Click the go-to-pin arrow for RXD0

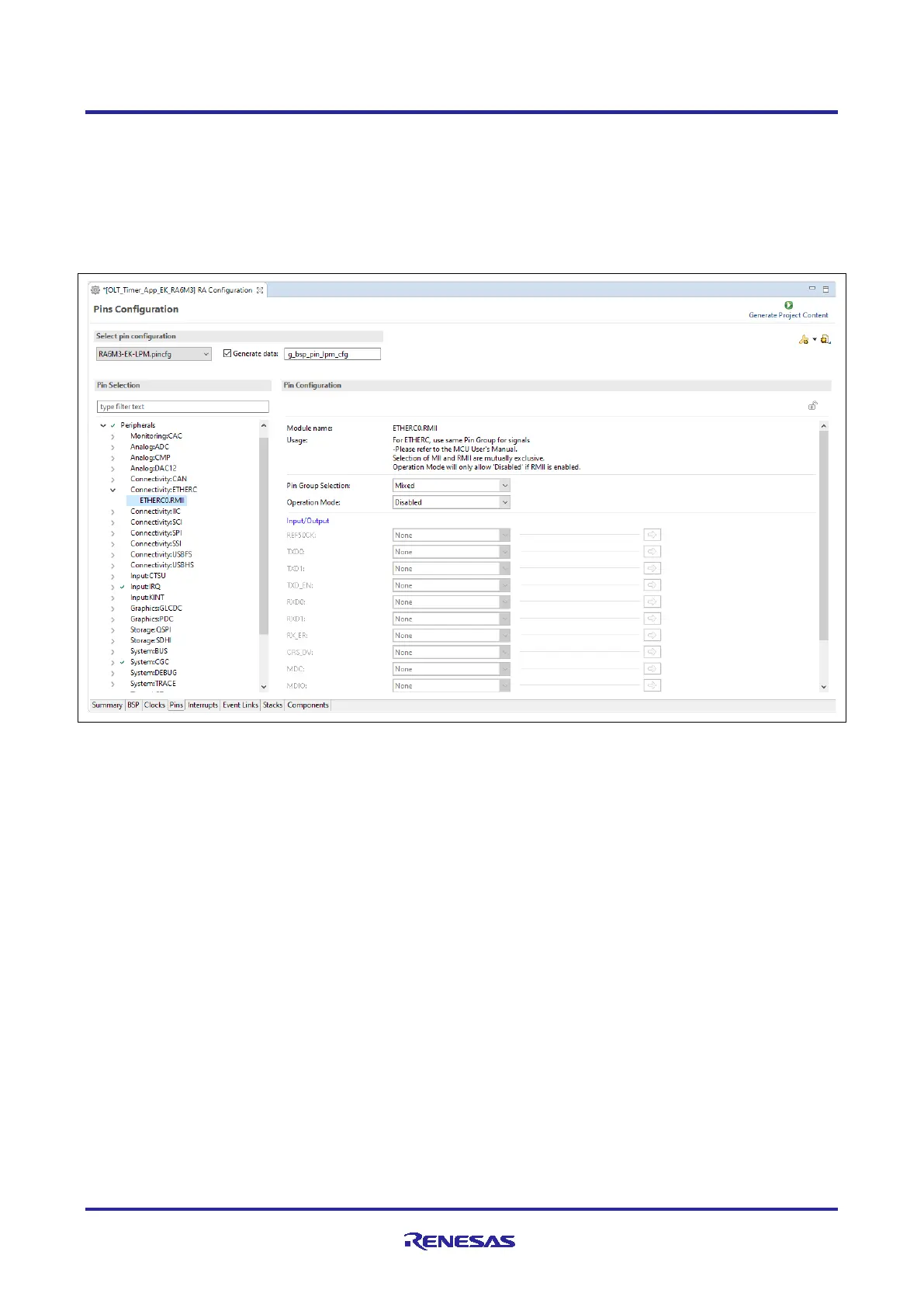point(652,601)
